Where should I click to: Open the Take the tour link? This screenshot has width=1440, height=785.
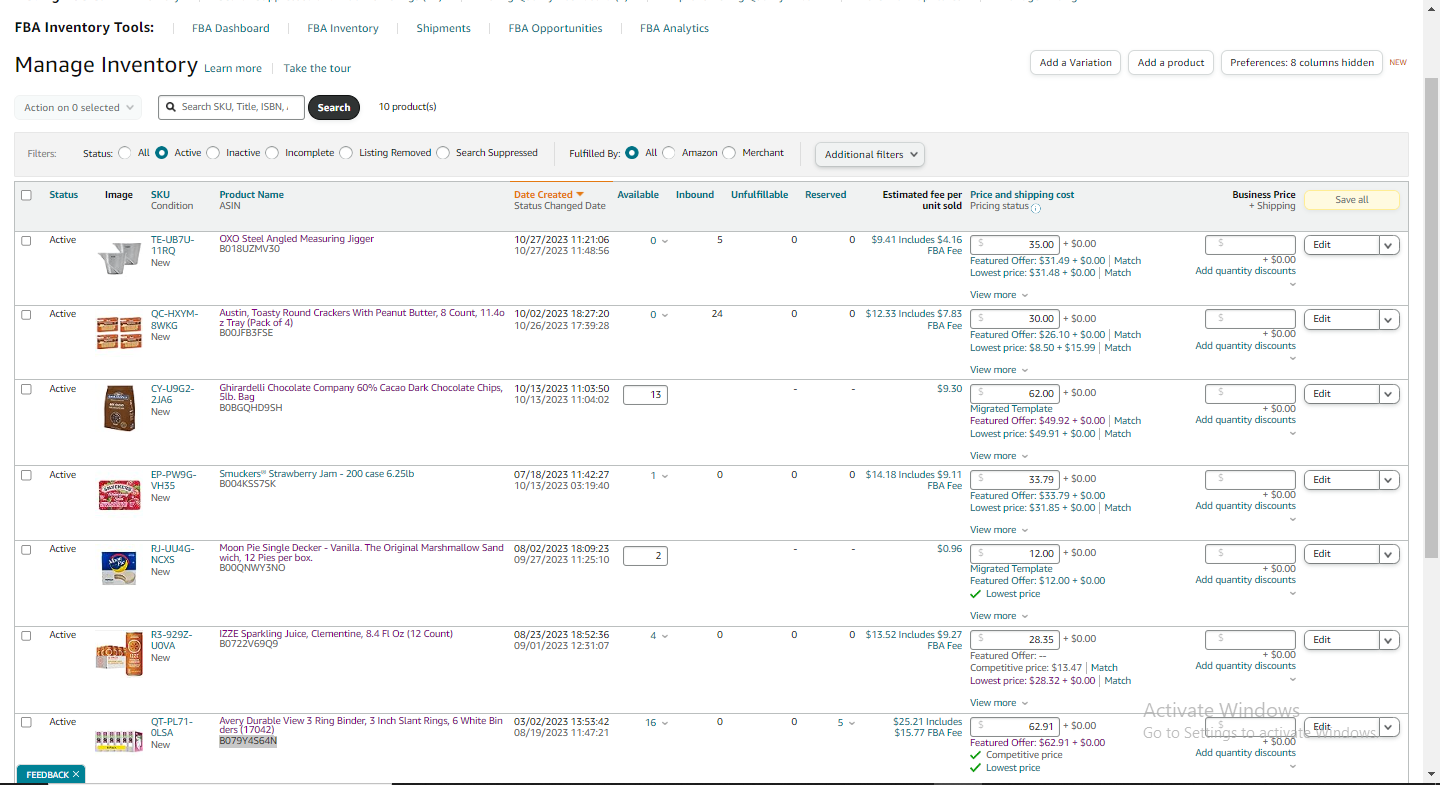tap(317, 69)
